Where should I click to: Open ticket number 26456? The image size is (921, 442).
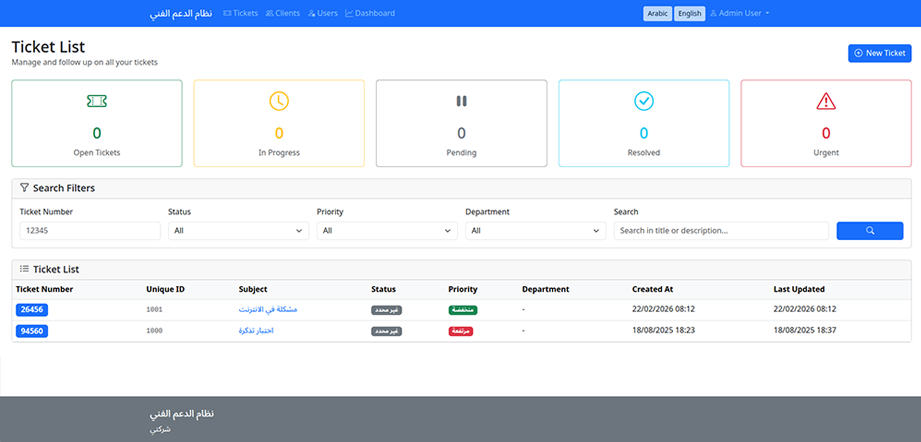coord(32,310)
